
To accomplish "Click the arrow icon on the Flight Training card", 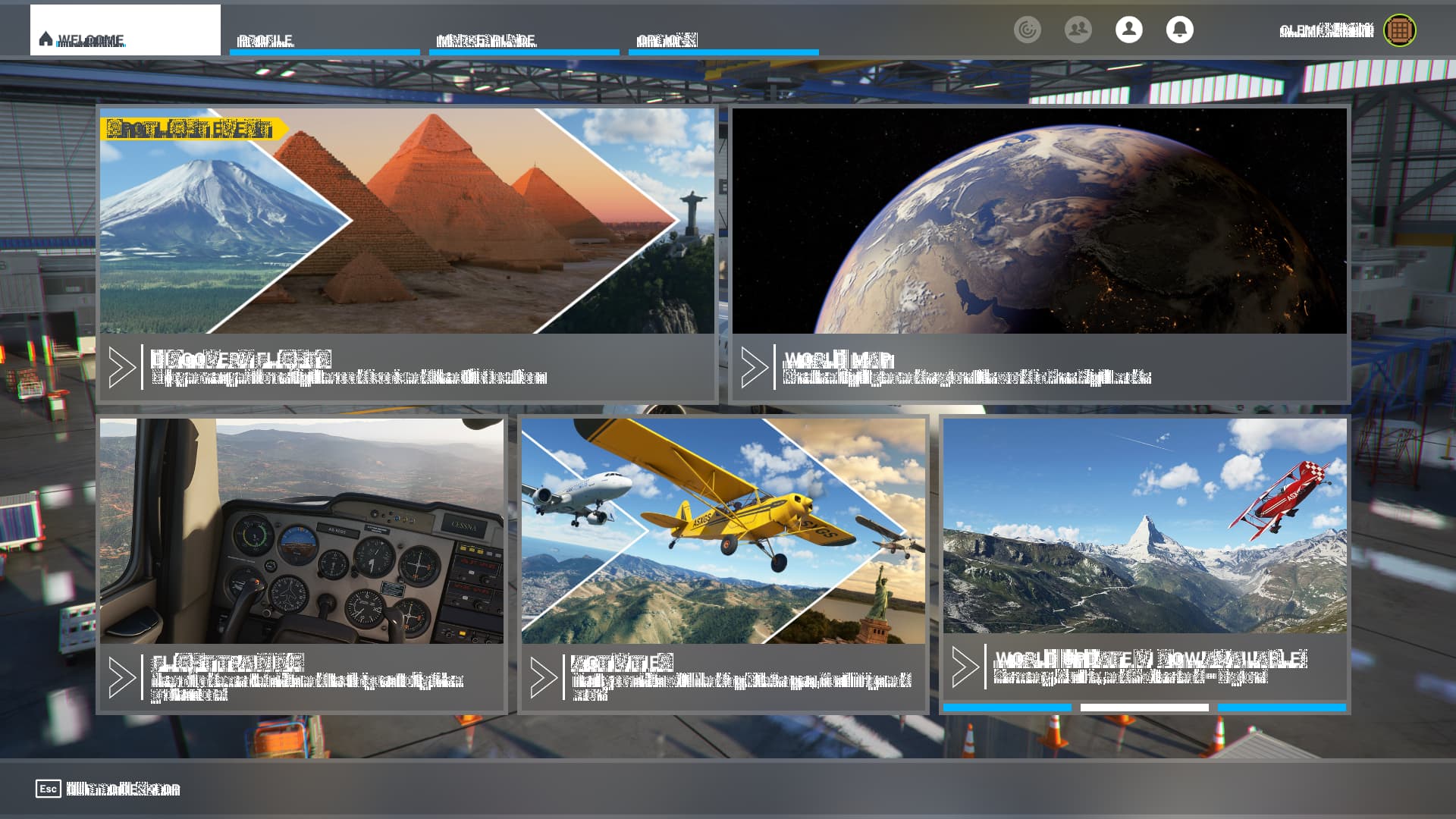I will (121, 673).
